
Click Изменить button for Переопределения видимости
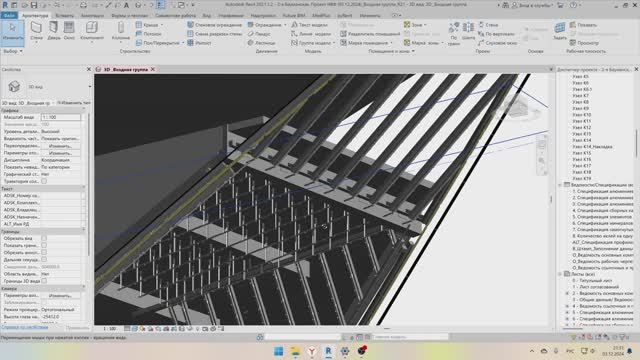coord(60,146)
